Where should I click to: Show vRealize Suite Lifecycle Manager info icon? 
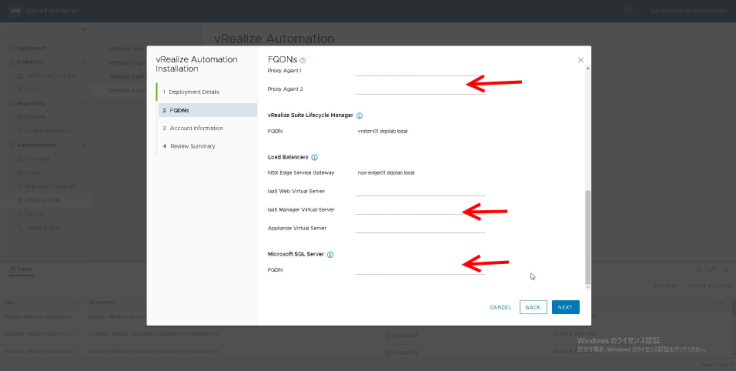(360, 116)
